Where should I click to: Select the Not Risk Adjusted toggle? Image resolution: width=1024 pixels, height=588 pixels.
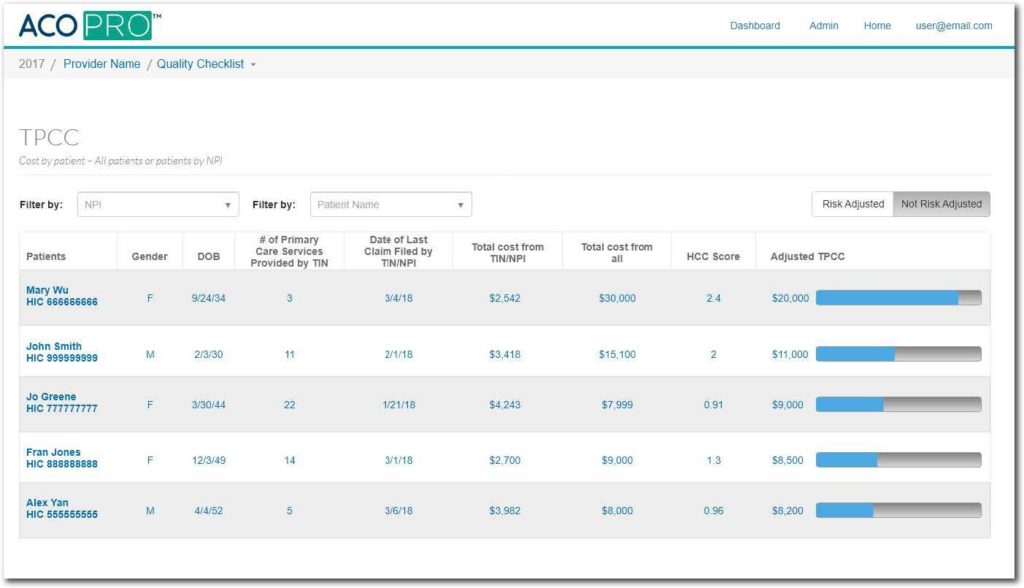click(941, 204)
